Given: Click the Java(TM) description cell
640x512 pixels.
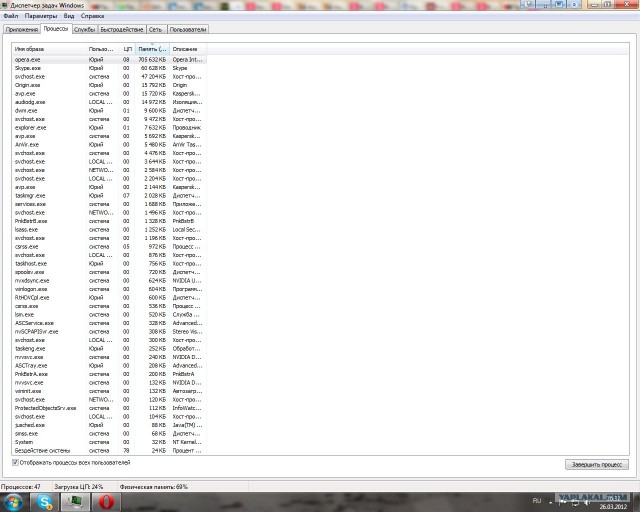Looking at the screenshot, I should (187, 425).
